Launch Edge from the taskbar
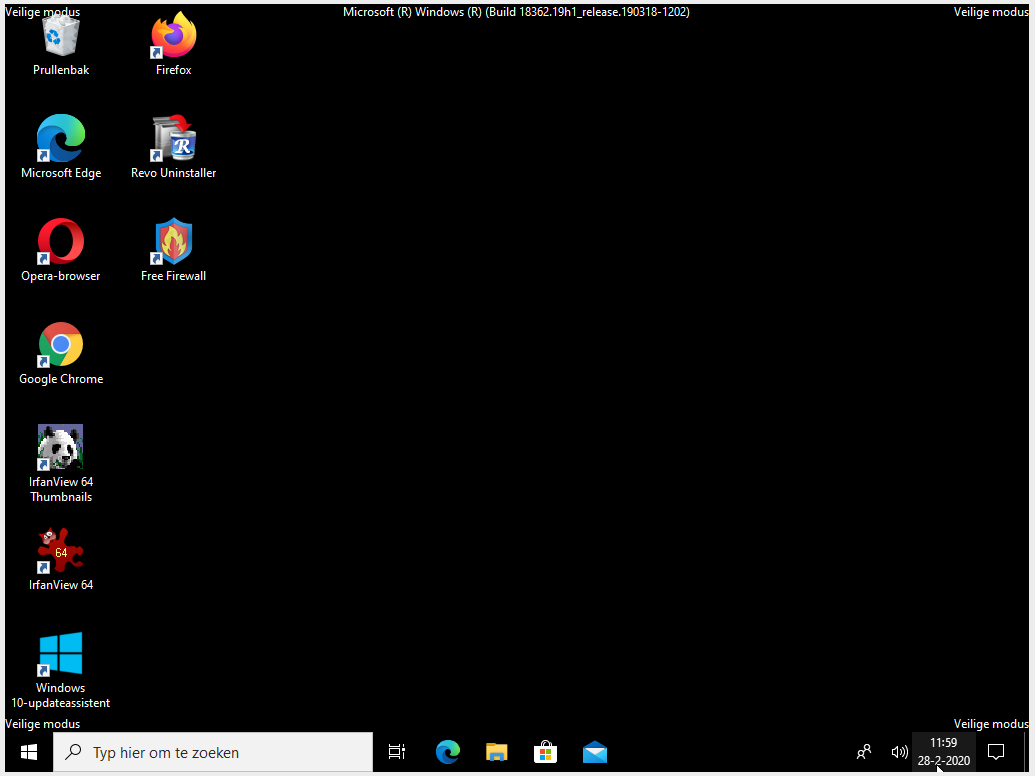The image size is (1035, 776). pyautogui.click(x=448, y=752)
